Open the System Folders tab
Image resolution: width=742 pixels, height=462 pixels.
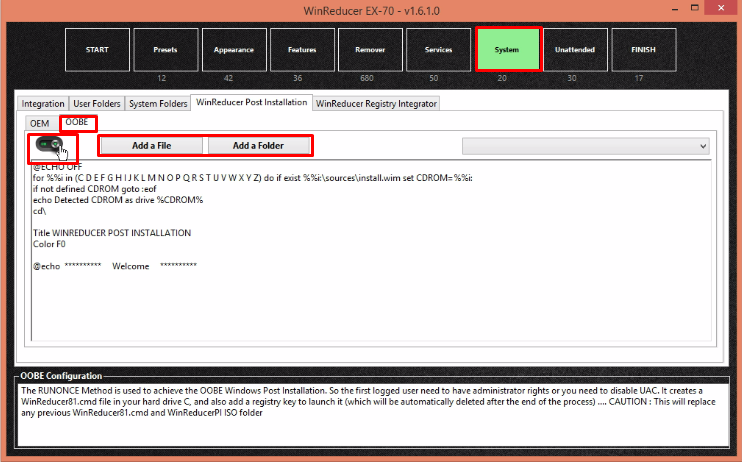pos(158,104)
